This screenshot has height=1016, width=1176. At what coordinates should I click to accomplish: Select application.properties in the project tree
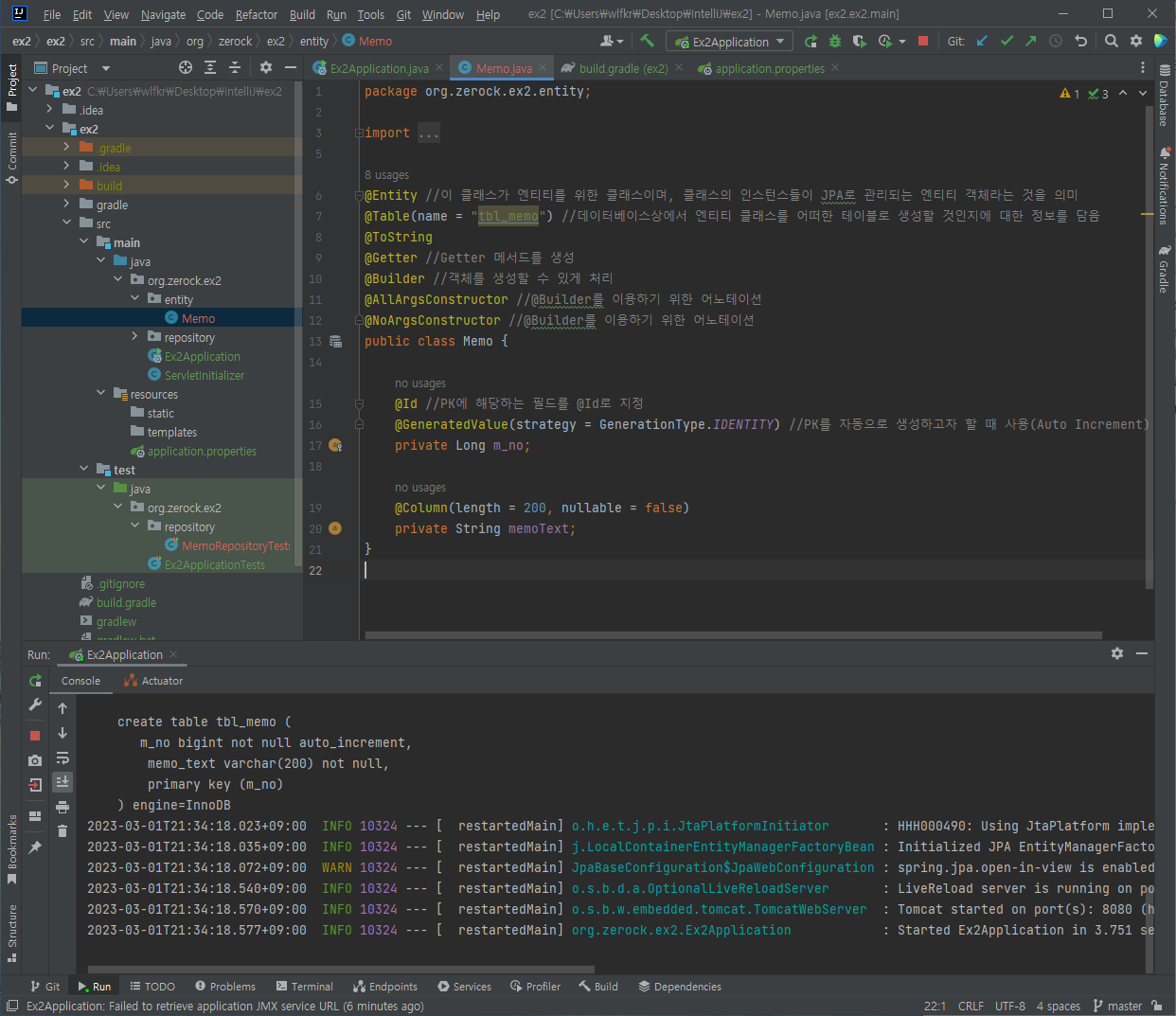[x=194, y=451]
